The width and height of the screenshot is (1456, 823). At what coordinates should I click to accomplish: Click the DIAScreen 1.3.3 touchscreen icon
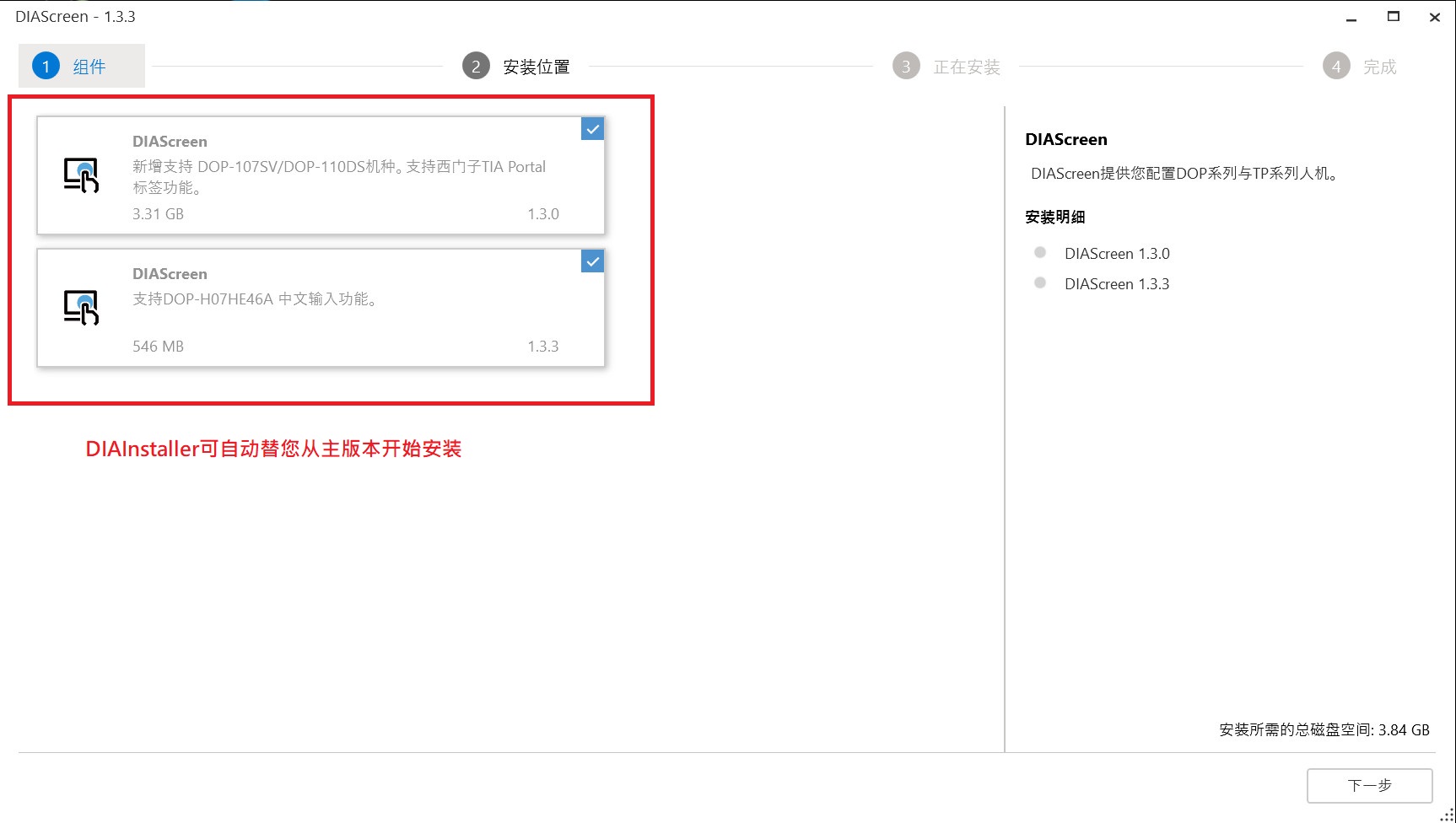point(81,308)
